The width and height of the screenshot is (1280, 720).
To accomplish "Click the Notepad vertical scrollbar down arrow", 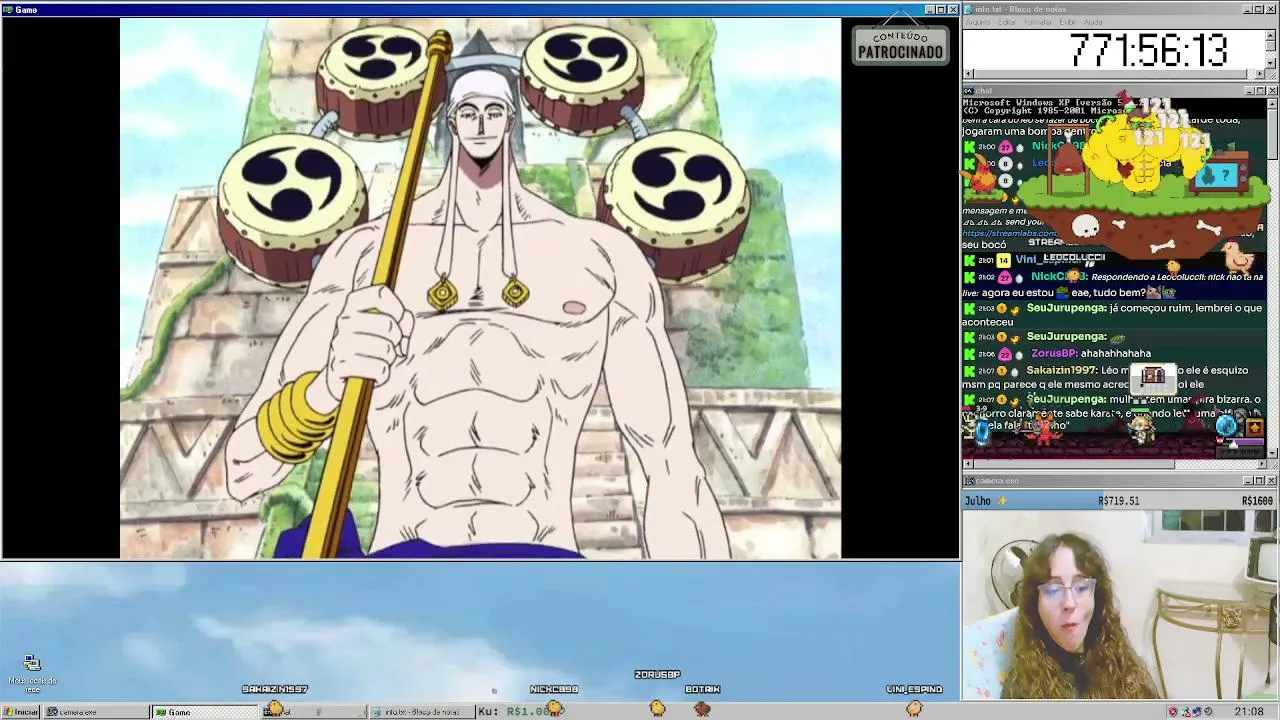I will pos(1271,62).
